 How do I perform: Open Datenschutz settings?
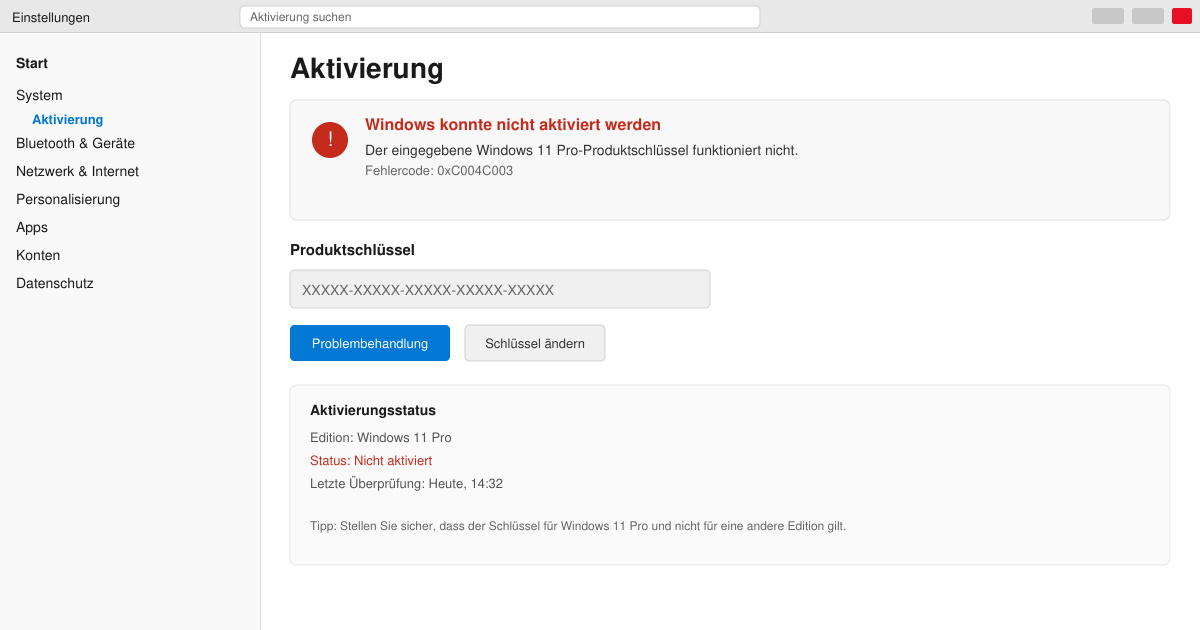point(55,283)
